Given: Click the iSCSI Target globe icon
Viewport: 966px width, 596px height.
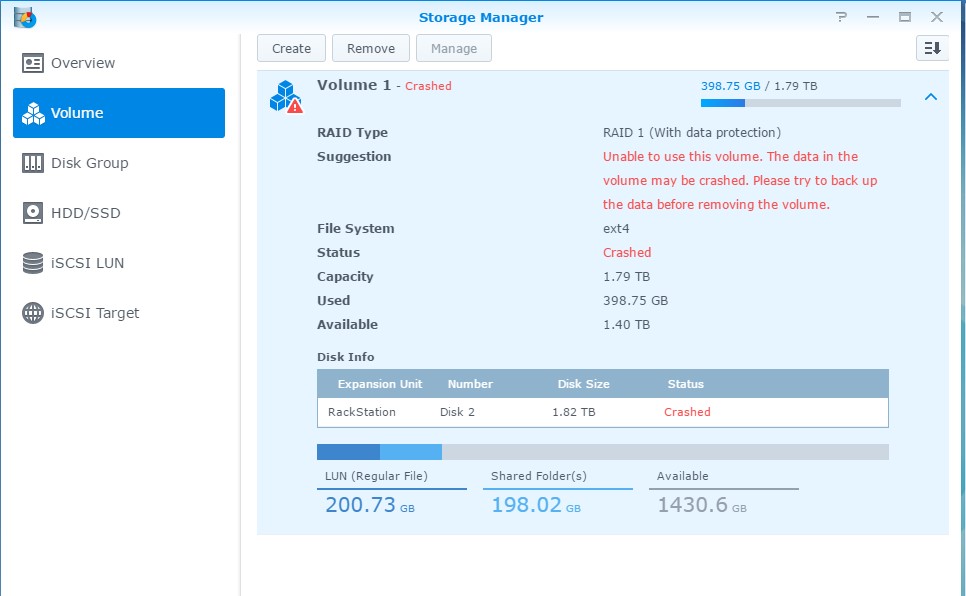Looking at the screenshot, I should 33,313.
